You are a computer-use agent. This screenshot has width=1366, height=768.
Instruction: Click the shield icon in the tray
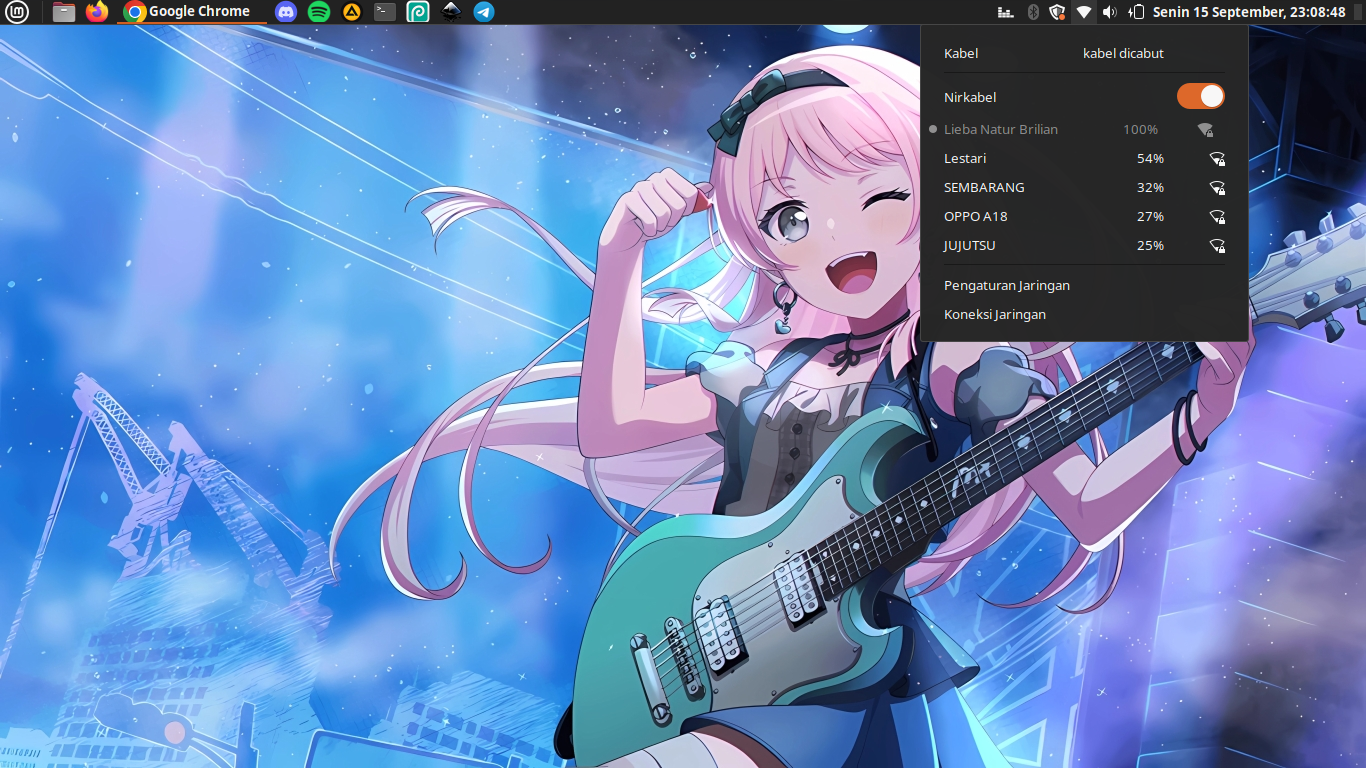coord(1057,12)
